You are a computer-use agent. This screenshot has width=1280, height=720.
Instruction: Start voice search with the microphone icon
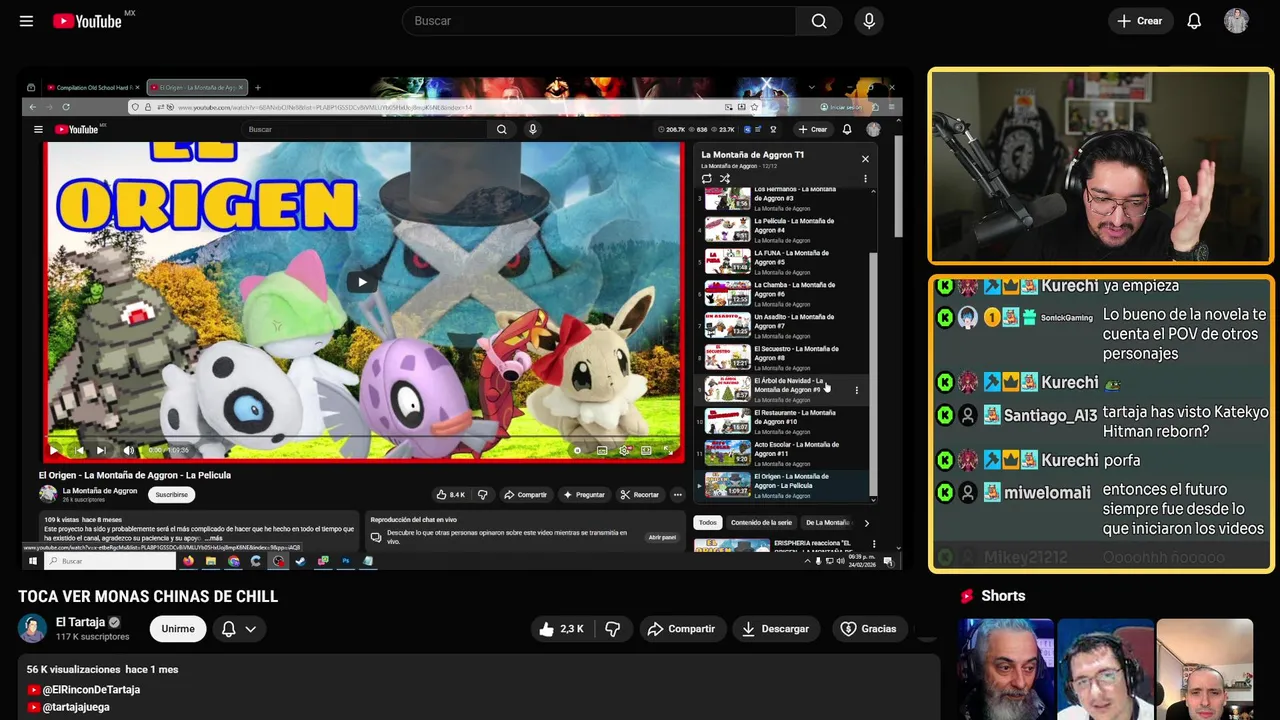pyautogui.click(x=869, y=21)
